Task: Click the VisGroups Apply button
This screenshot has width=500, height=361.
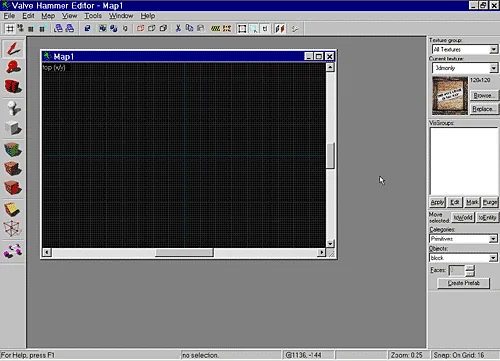Action: point(437,202)
